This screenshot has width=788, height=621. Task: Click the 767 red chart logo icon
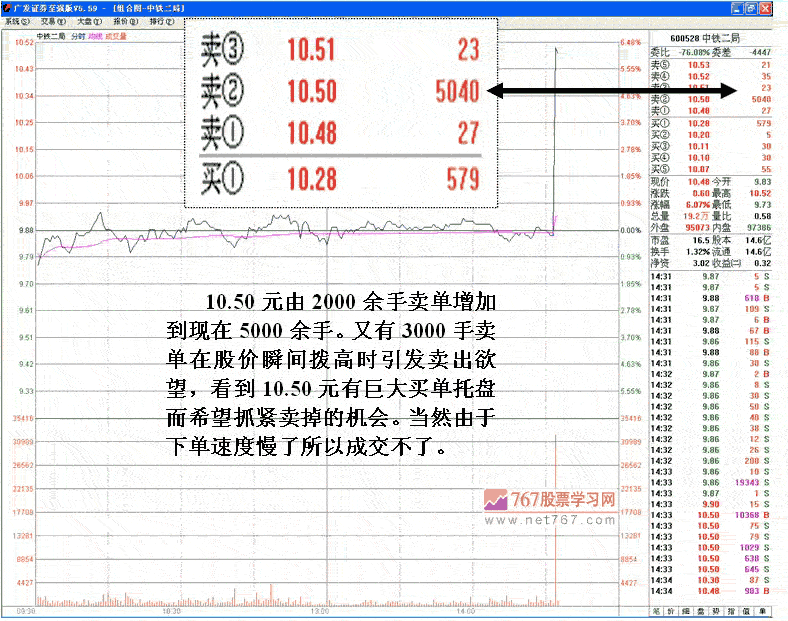(x=494, y=500)
